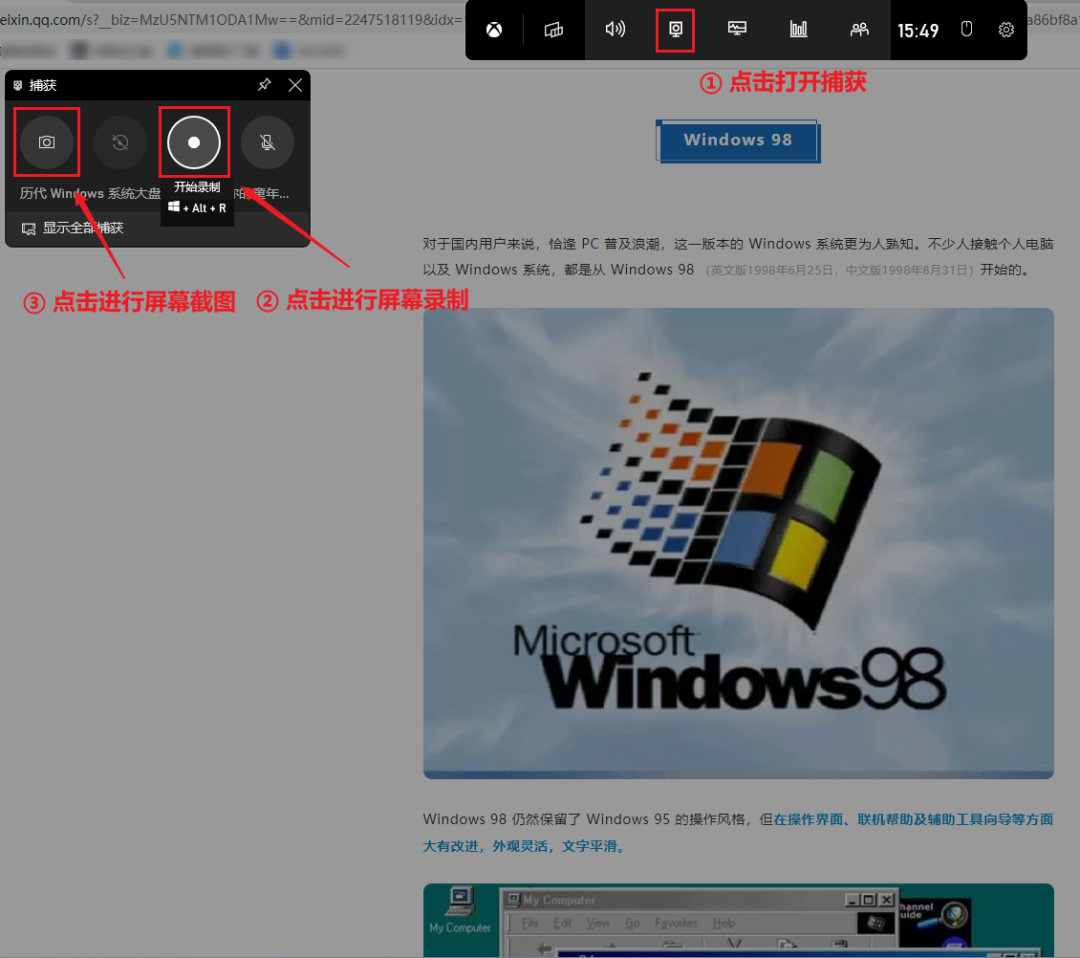
Task: Open the Xbox Social people icon
Action: pyautogui.click(x=859, y=30)
